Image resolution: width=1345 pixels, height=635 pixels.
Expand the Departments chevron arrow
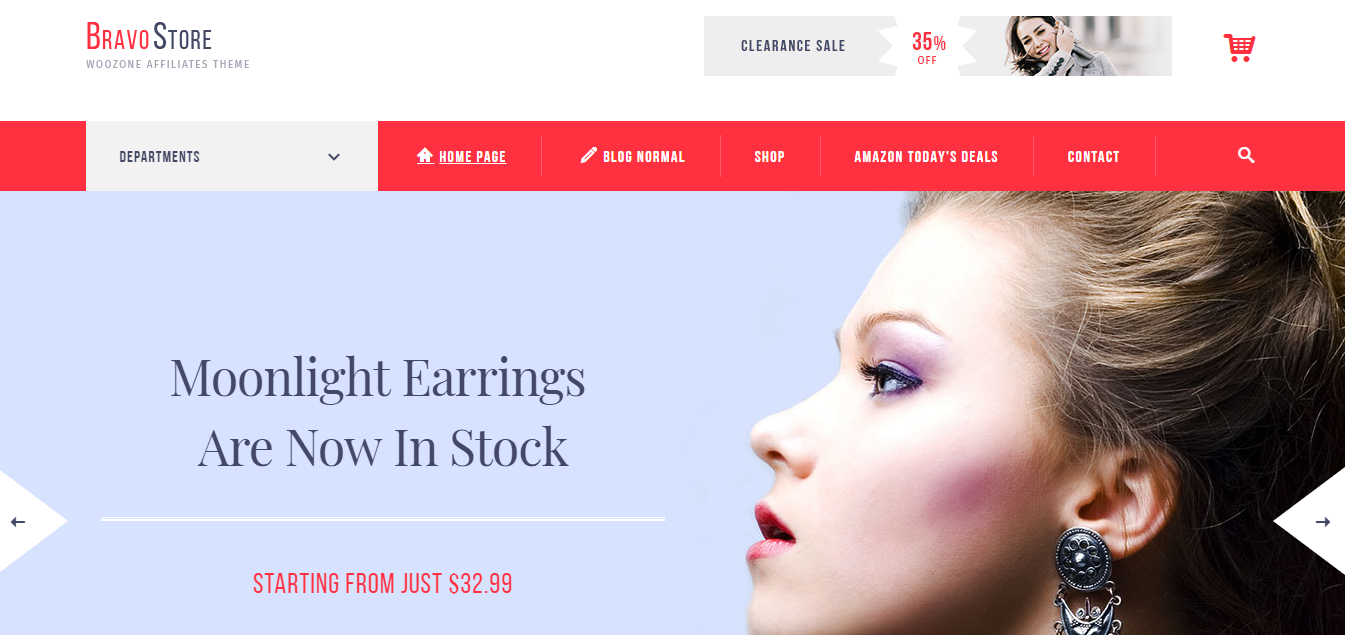tap(334, 157)
